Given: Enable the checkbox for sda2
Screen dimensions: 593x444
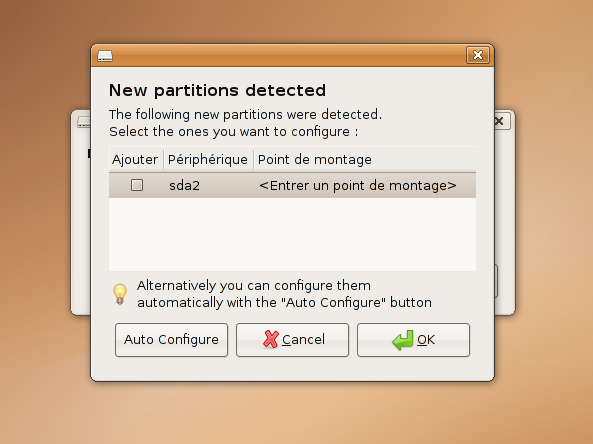Looking at the screenshot, I should tap(137, 185).
